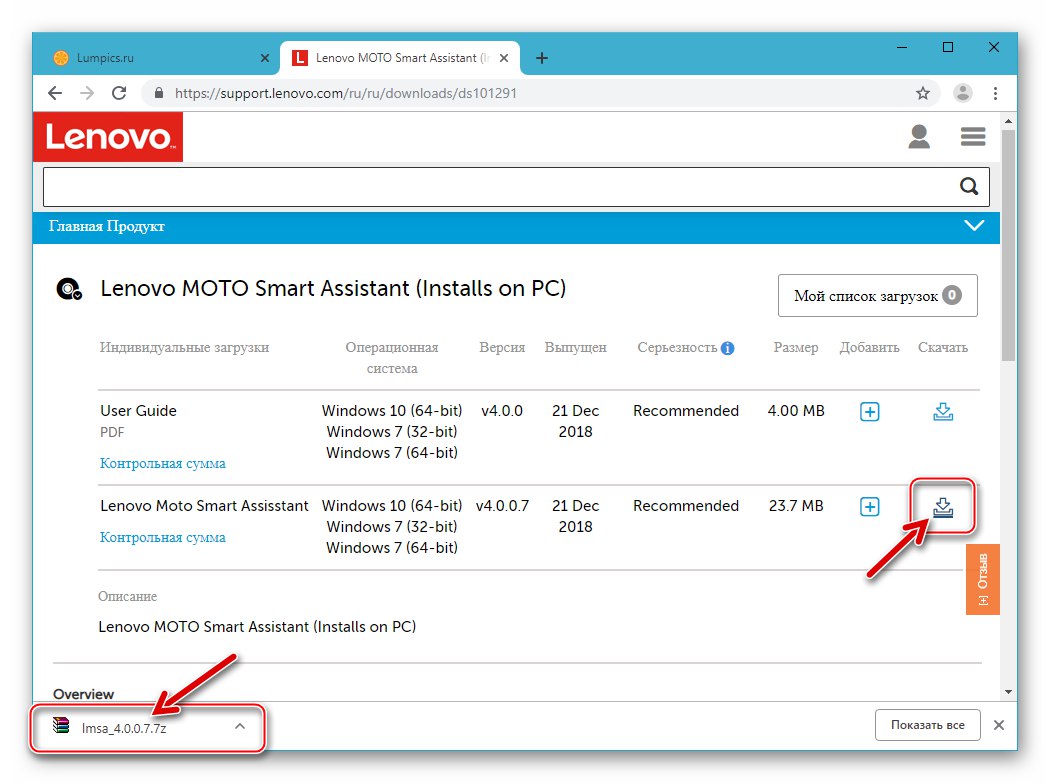Expand the Главная Продукт section chevron
The height and width of the screenshot is (783, 1050).
click(x=974, y=226)
